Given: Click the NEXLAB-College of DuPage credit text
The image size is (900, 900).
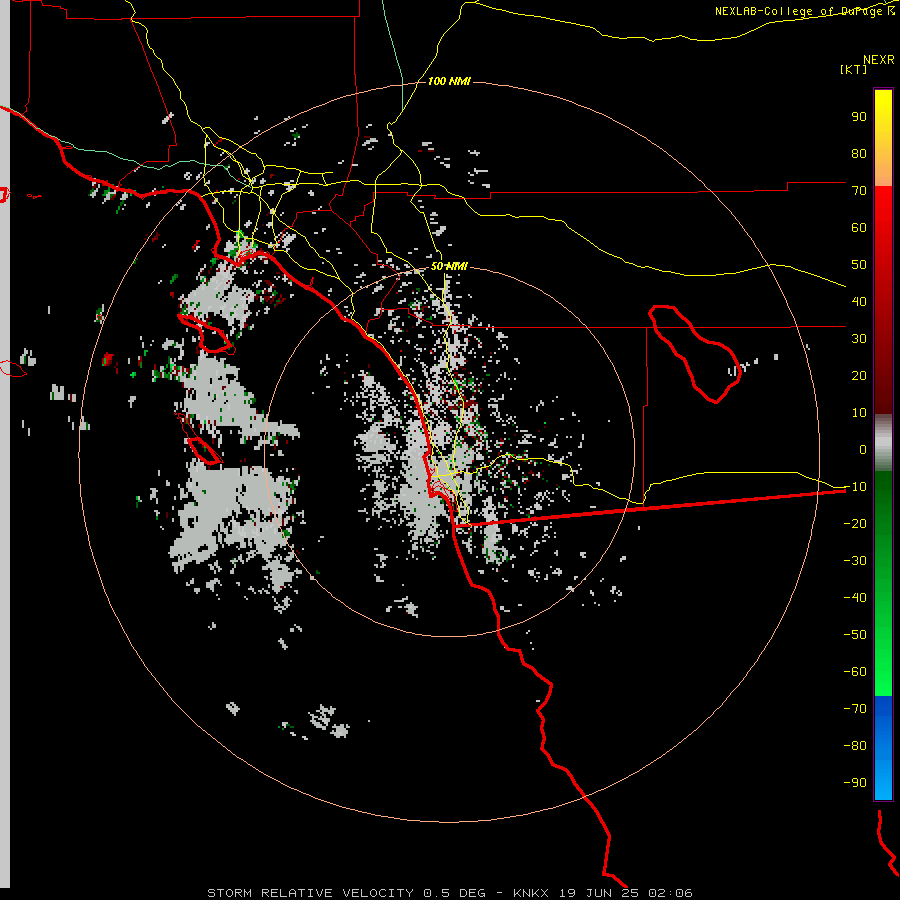Looking at the screenshot, I should tap(805, 11).
